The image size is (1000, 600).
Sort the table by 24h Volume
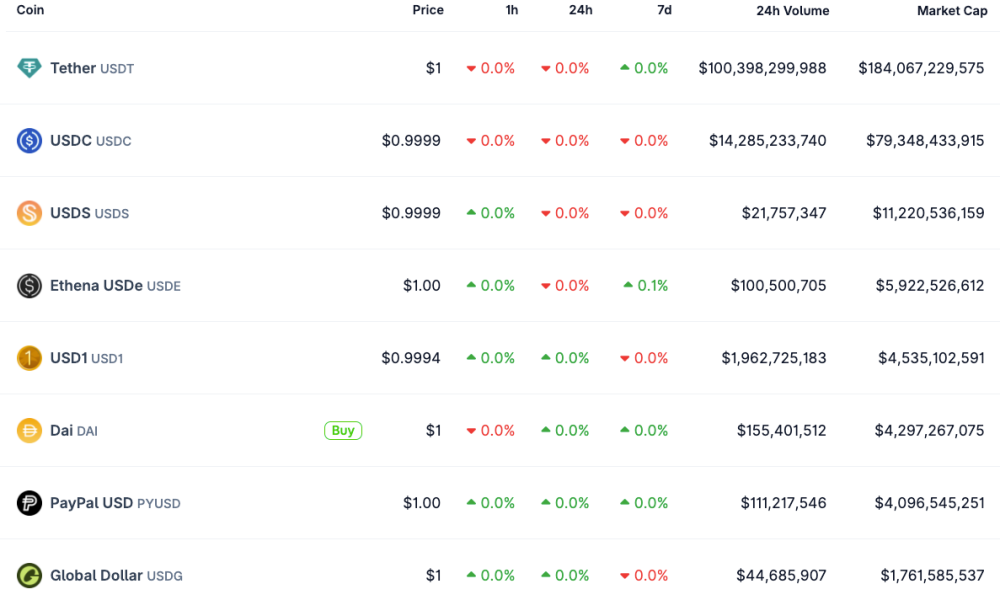click(x=792, y=11)
